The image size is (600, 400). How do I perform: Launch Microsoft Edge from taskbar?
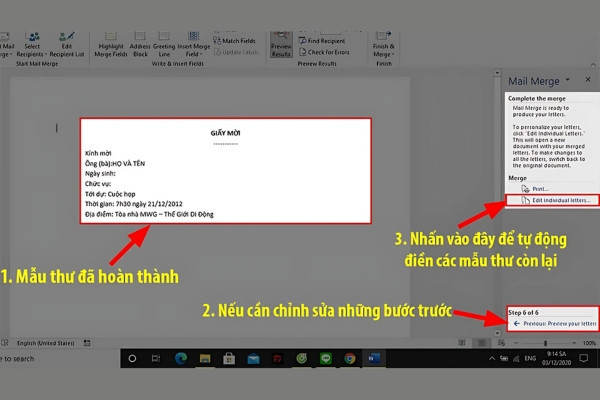(x=181, y=359)
